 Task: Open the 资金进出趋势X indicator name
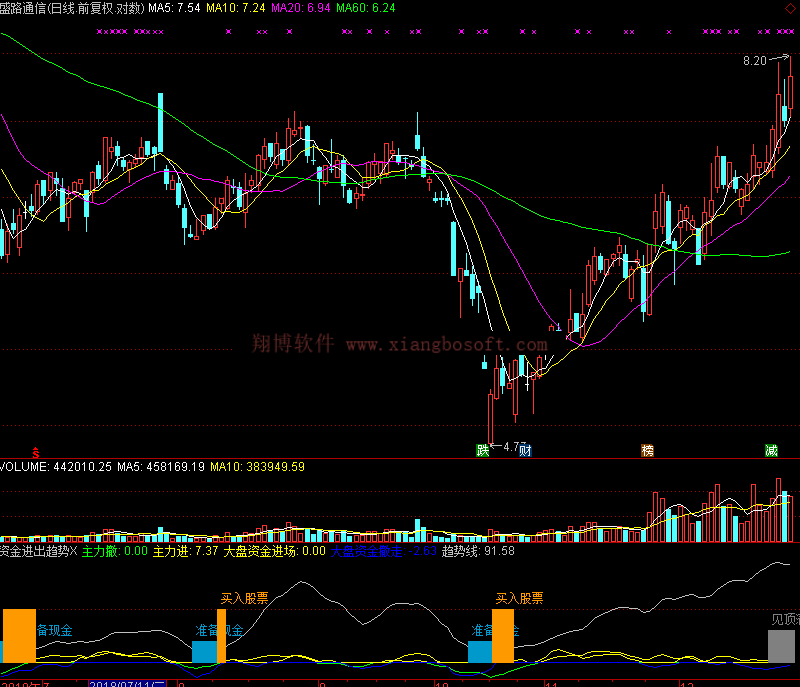click(38, 551)
